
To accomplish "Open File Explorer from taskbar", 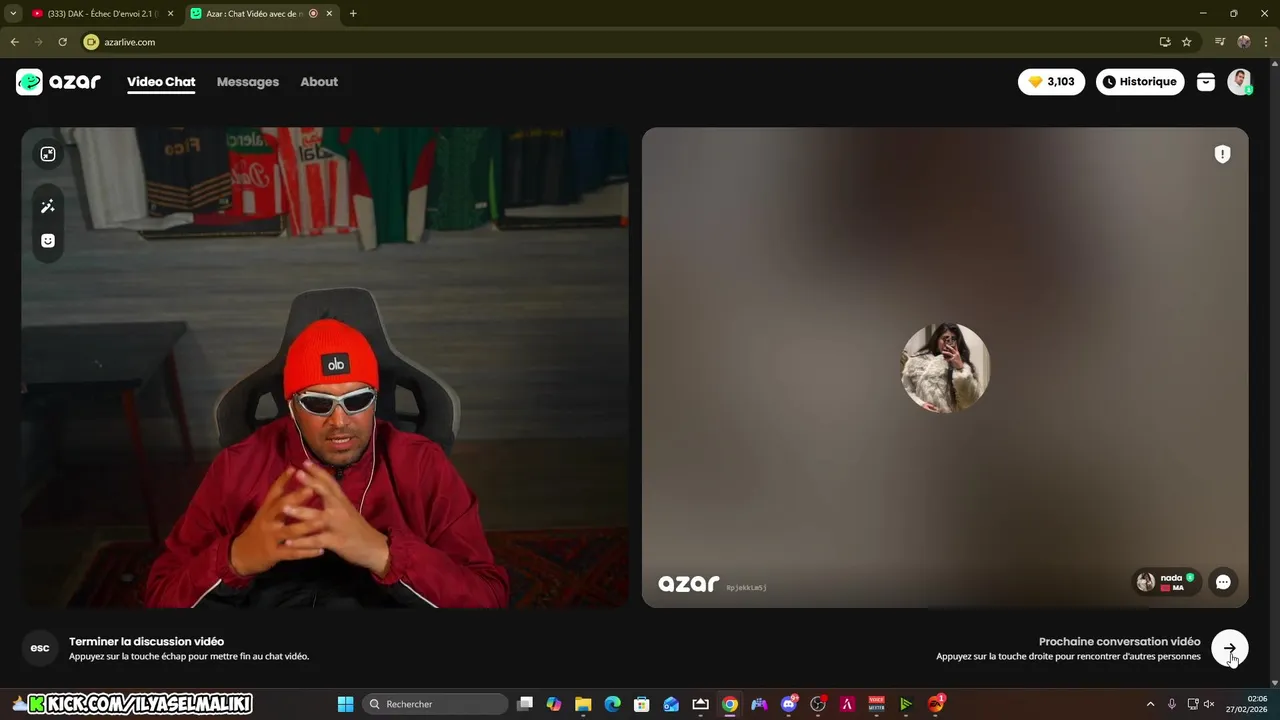I will coord(583,704).
